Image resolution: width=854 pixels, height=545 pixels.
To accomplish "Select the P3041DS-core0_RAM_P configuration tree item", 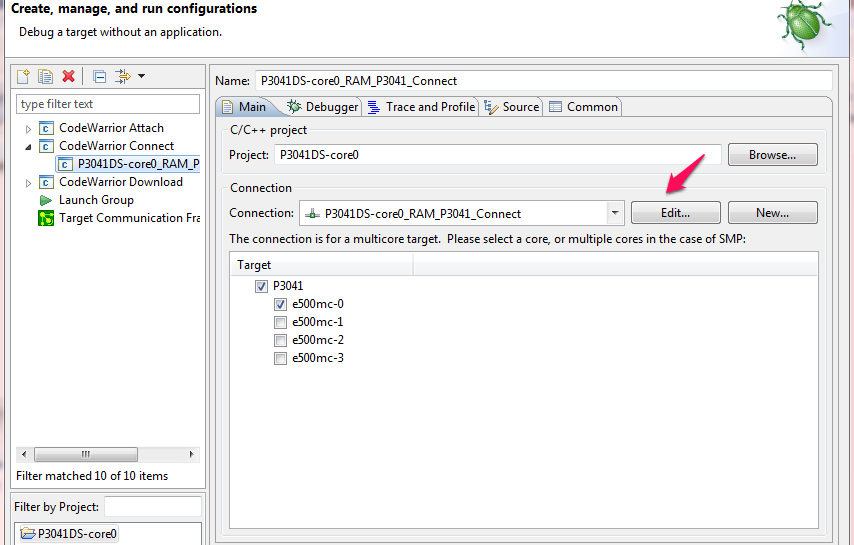I will 138,164.
